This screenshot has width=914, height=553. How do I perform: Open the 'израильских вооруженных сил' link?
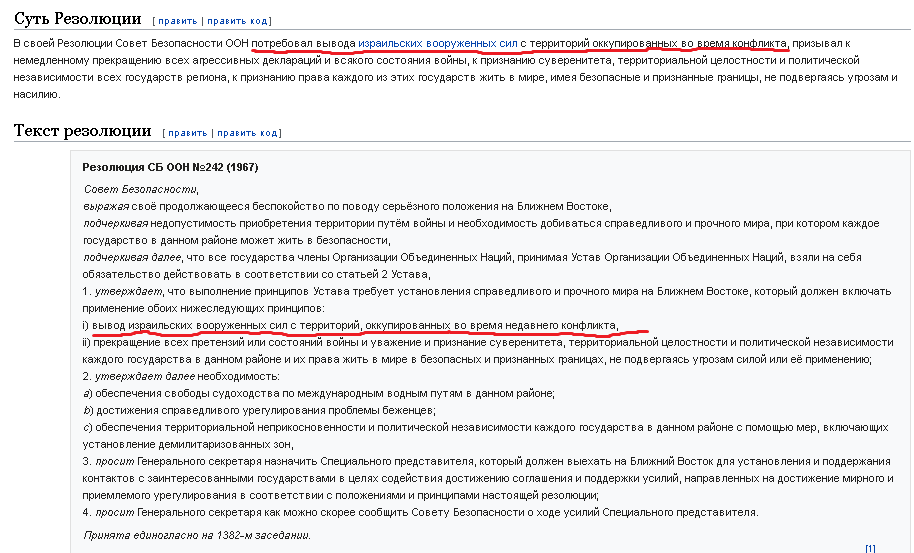[438, 43]
